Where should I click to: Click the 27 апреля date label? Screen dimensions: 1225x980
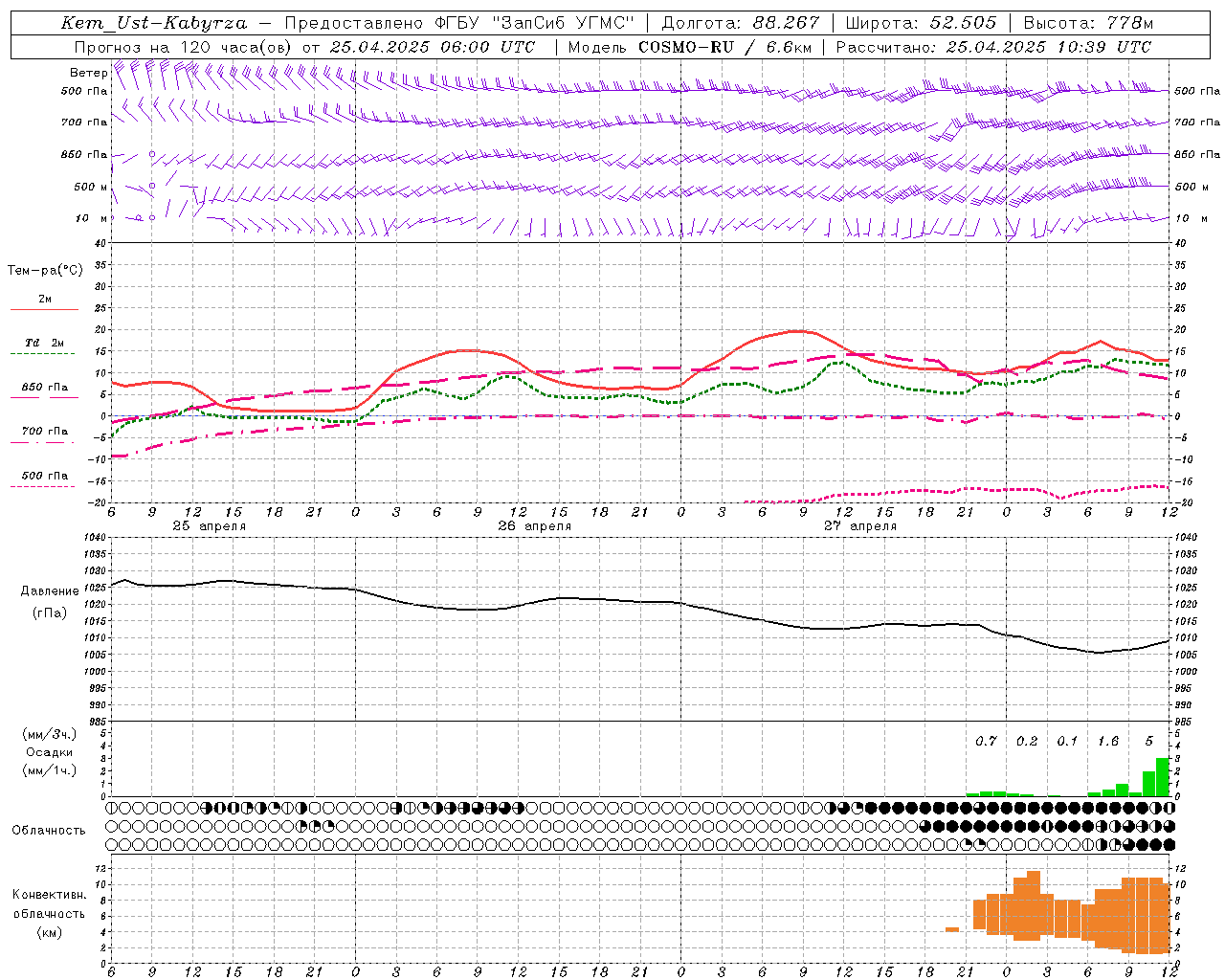pos(860,526)
